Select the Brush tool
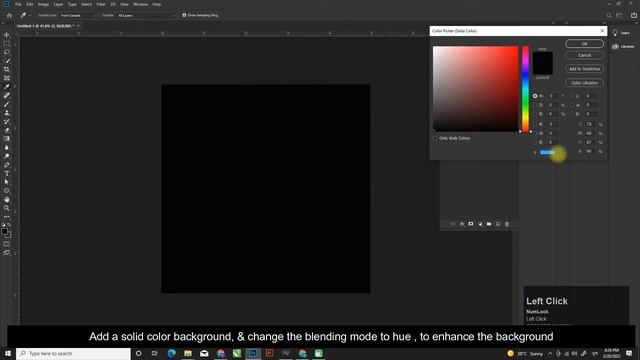Image resolution: width=640 pixels, height=360 pixels. tap(7, 104)
